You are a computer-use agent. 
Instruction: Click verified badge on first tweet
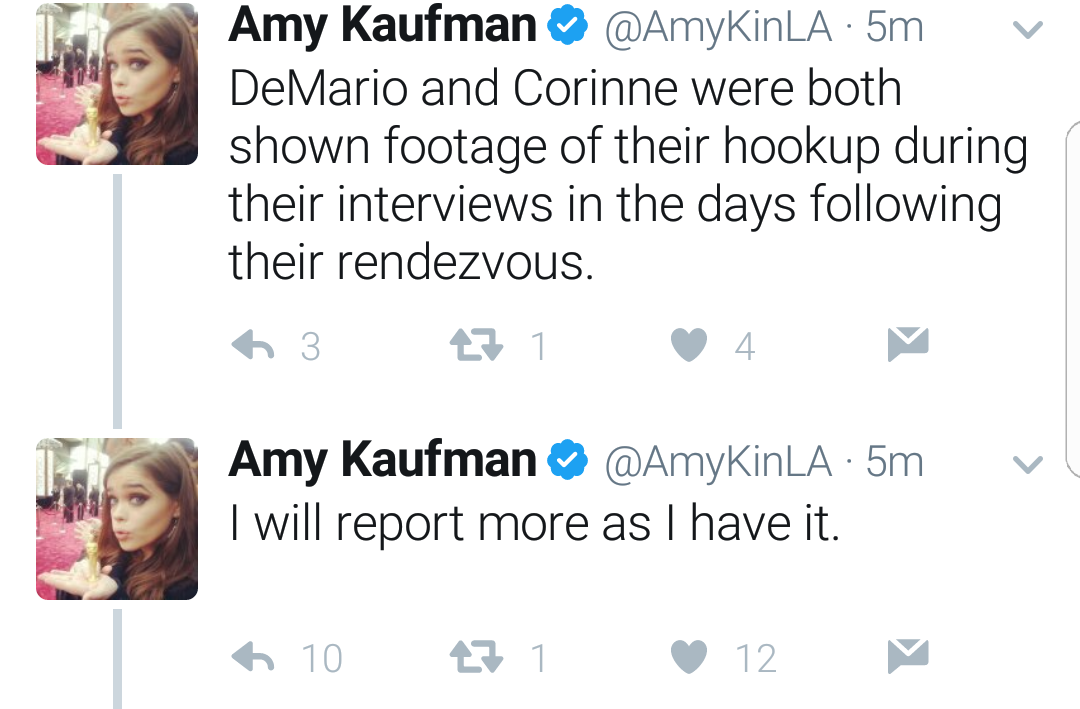(567, 27)
